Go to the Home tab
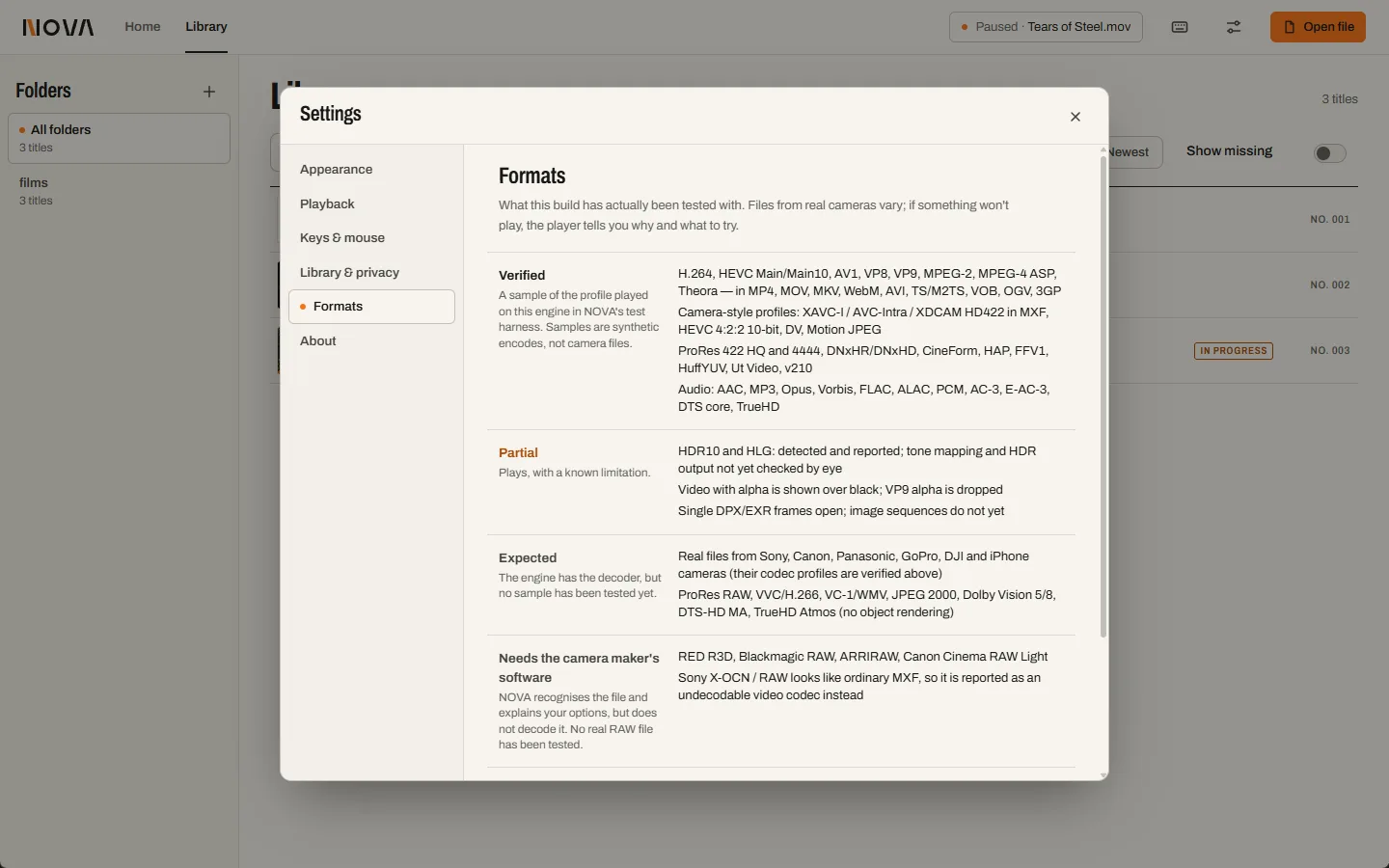The height and width of the screenshot is (868, 1389). tap(143, 27)
